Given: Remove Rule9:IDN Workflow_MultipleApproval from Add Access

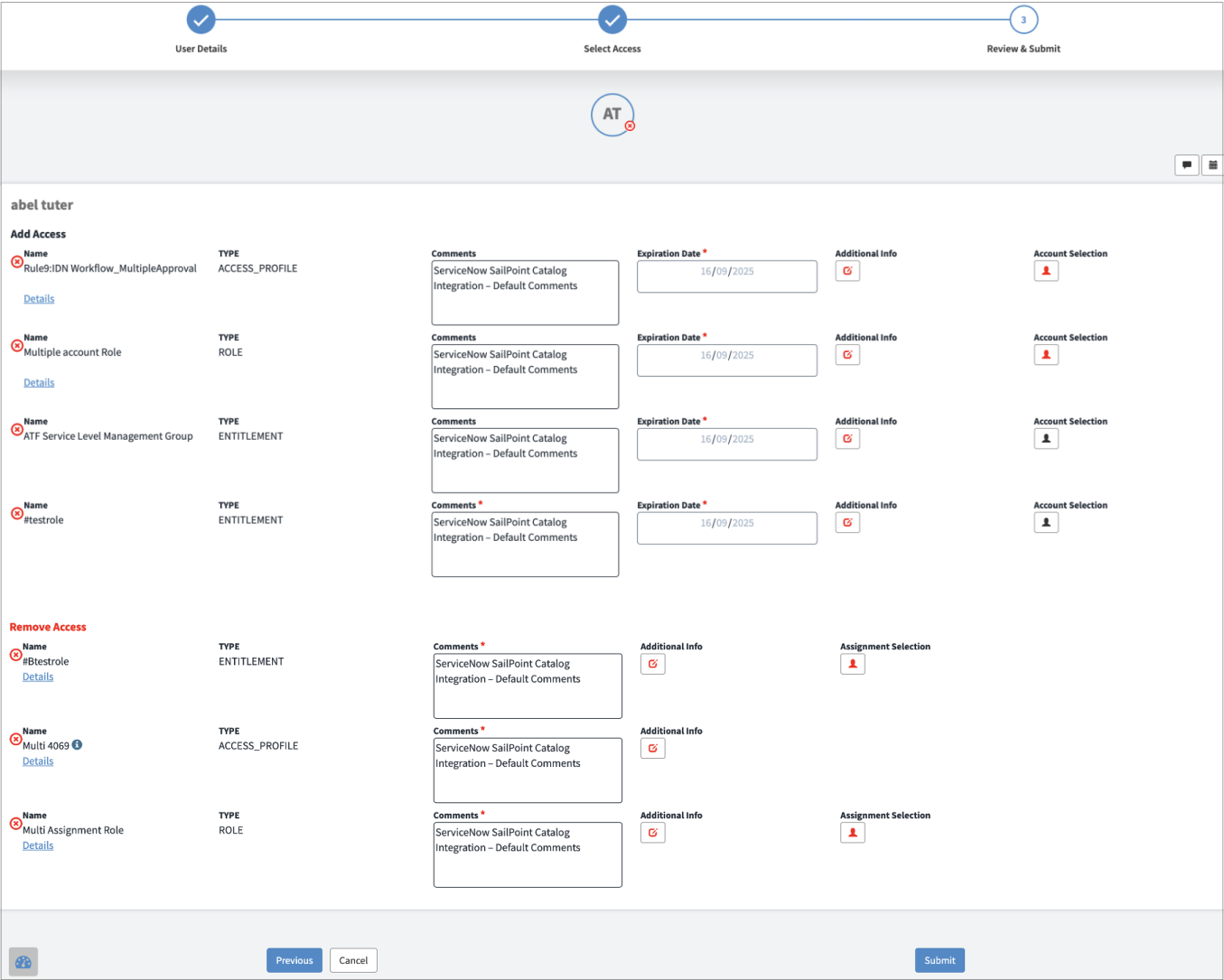Looking at the screenshot, I should 16,262.
